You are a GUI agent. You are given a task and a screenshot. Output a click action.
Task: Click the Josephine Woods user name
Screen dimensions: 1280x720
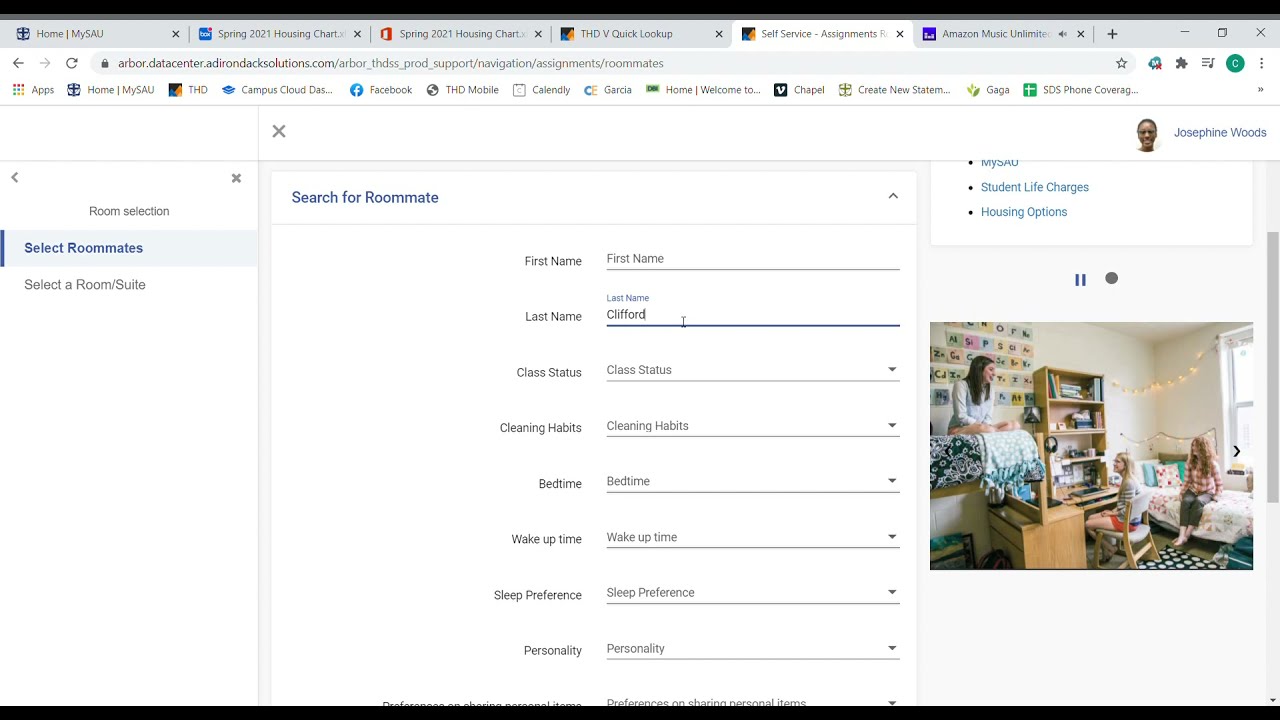1219,133
